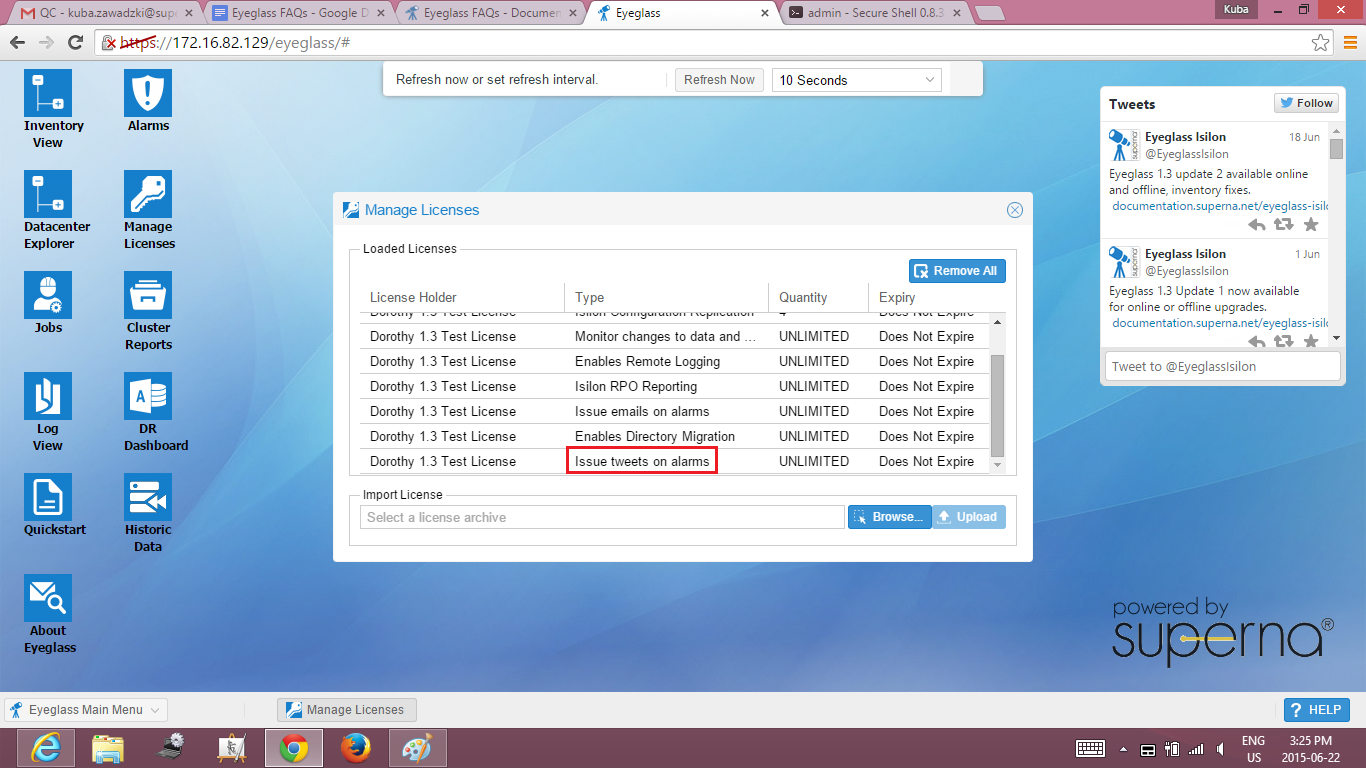Screen dimensions: 1366x768
Task: Sort by the Expiry column header
Action: point(929,297)
